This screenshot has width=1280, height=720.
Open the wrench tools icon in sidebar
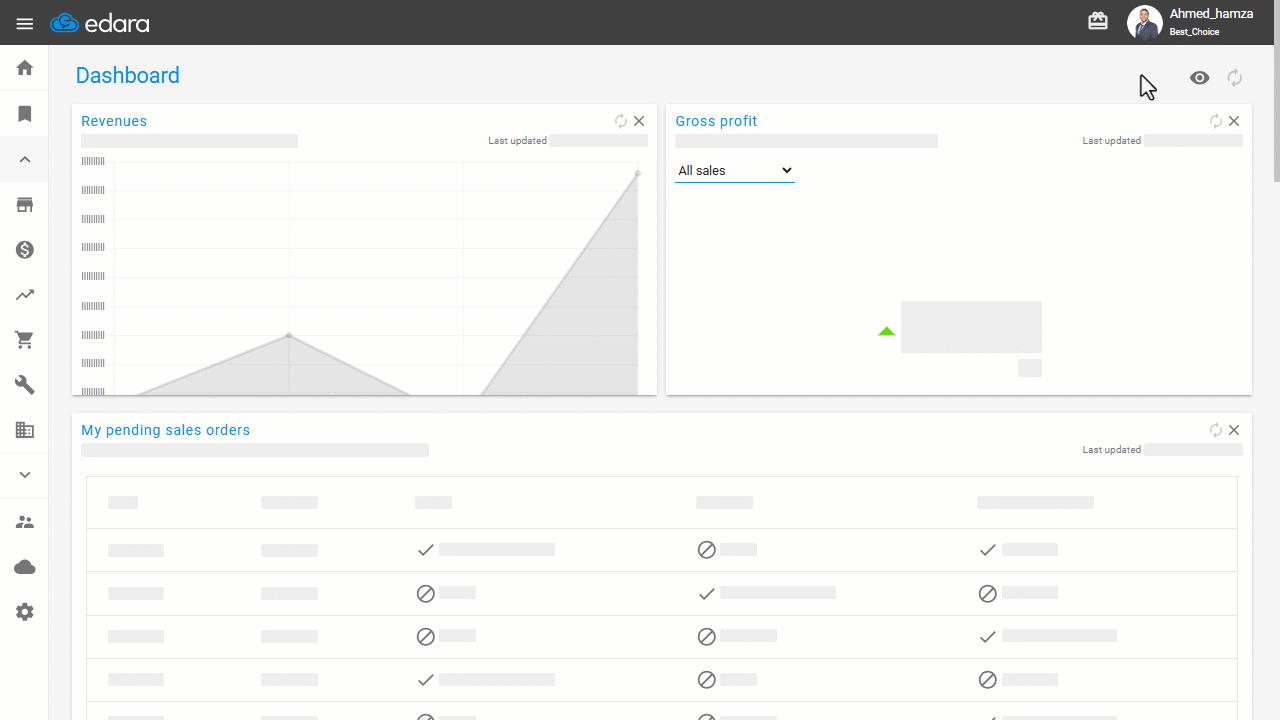pos(25,385)
